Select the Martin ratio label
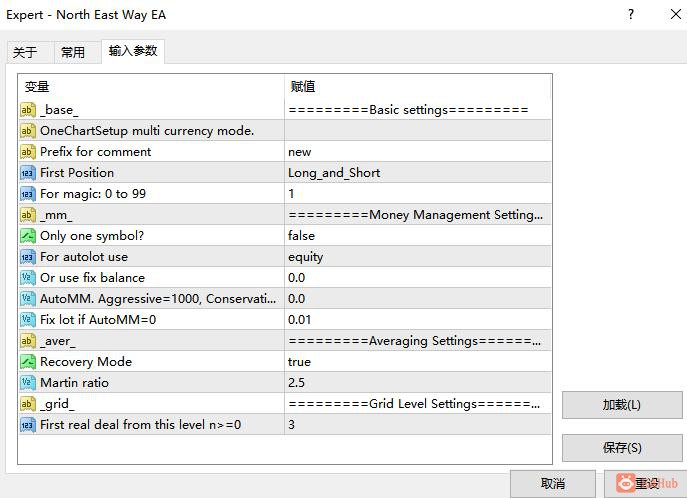The height and width of the screenshot is (498, 687). 74,383
